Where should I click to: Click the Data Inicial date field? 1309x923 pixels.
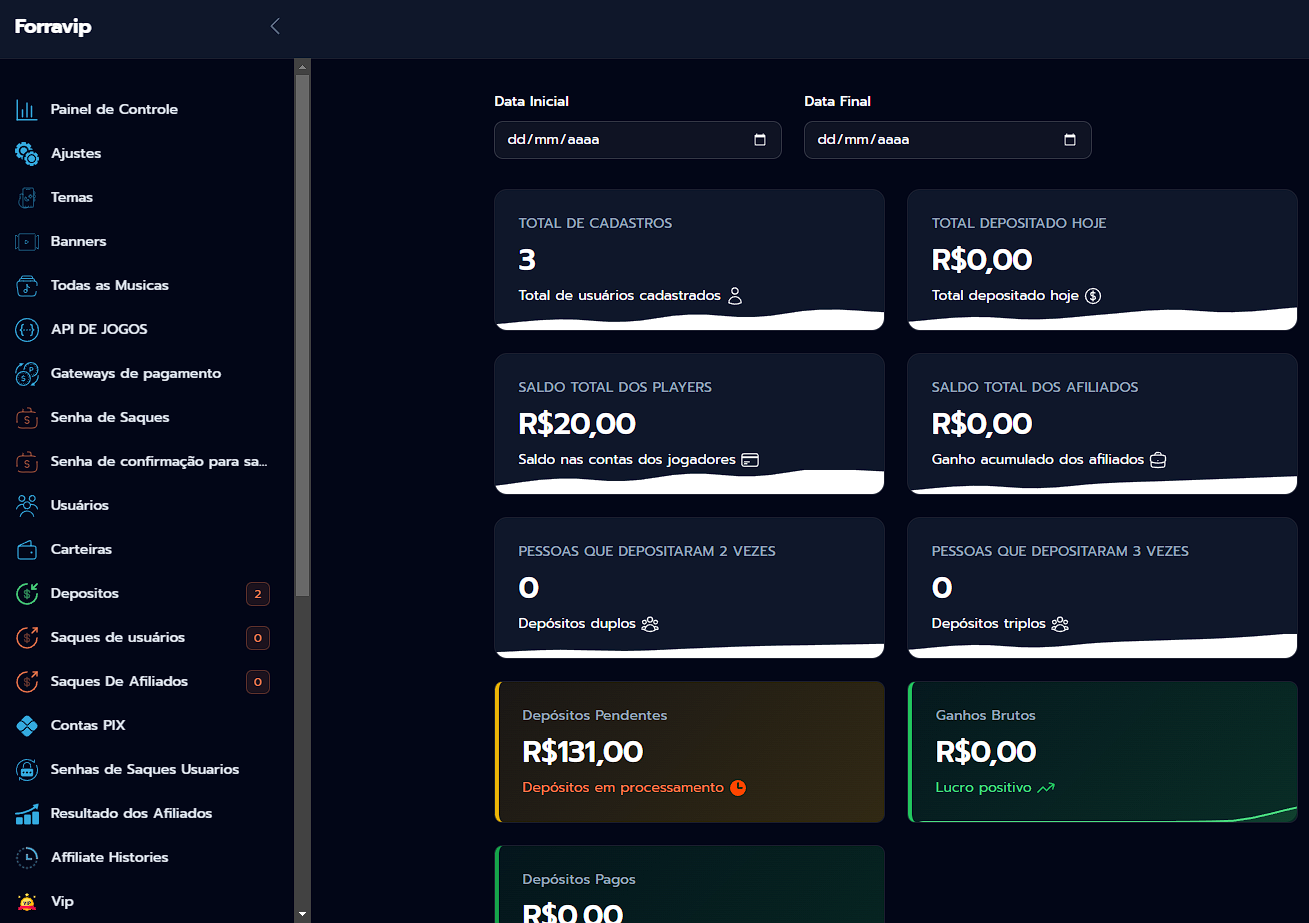pyautogui.click(x=638, y=140)
